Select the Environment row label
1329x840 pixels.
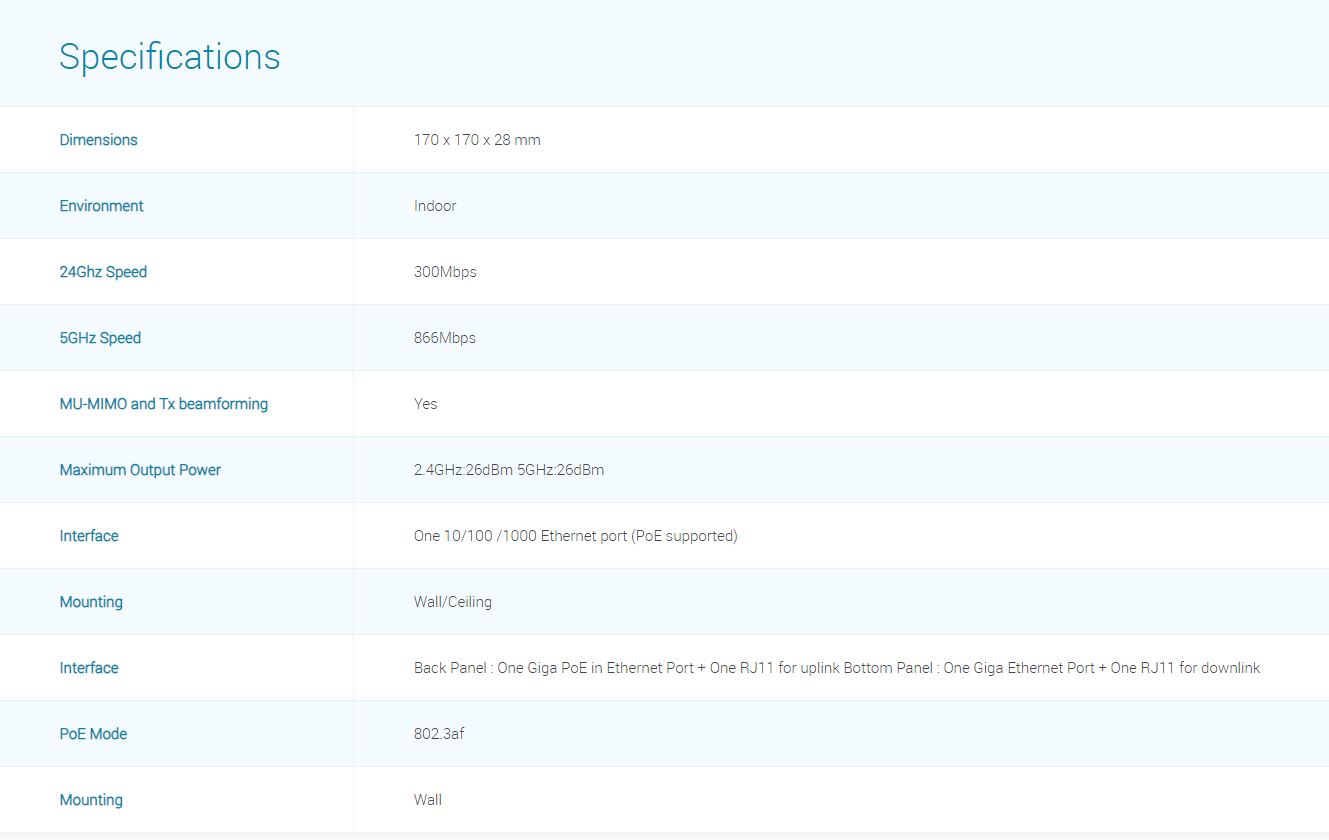[101, 206]
